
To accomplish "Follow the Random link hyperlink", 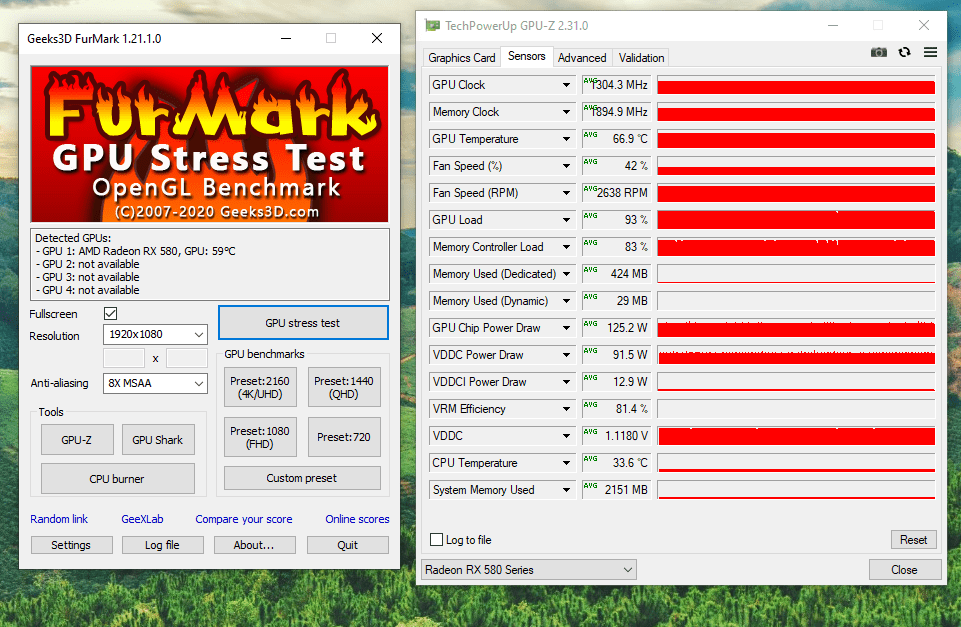I will (59, 519).
